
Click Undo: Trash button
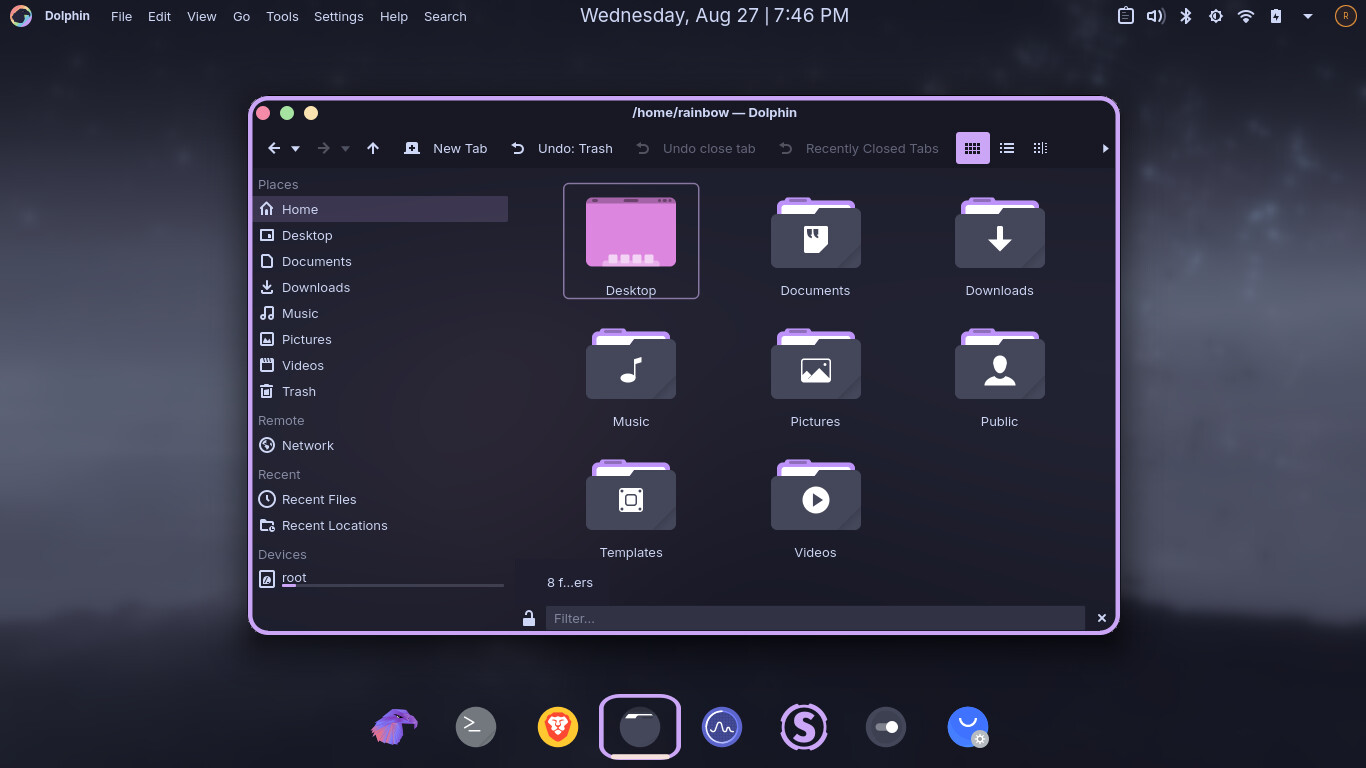(x=562, y=148)
